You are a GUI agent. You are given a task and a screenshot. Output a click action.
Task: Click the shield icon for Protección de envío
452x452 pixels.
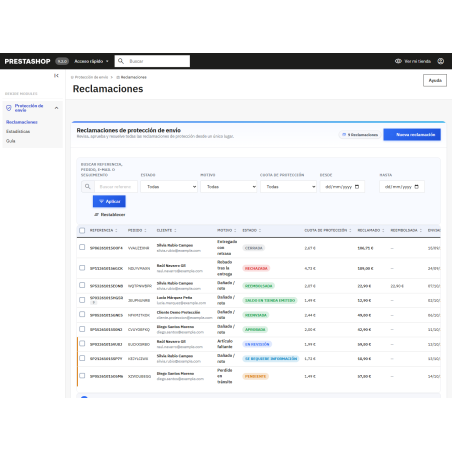point(9,108)
